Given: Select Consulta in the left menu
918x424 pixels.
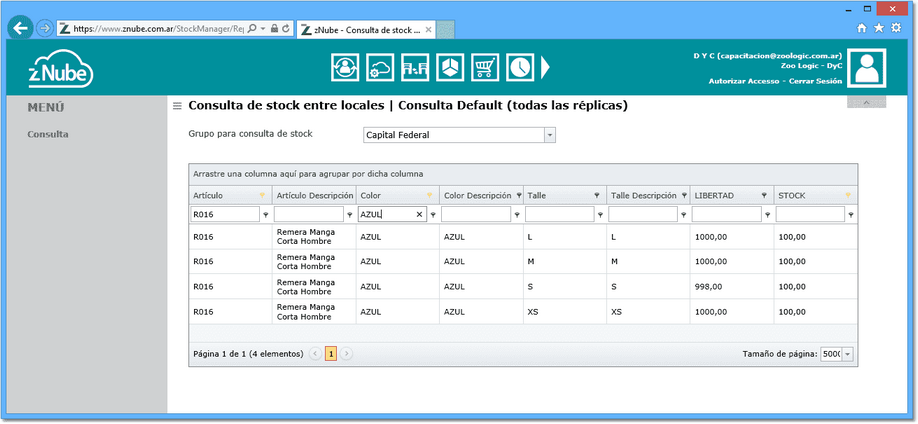Looking at the screenshot, I should tap(48, 134).
